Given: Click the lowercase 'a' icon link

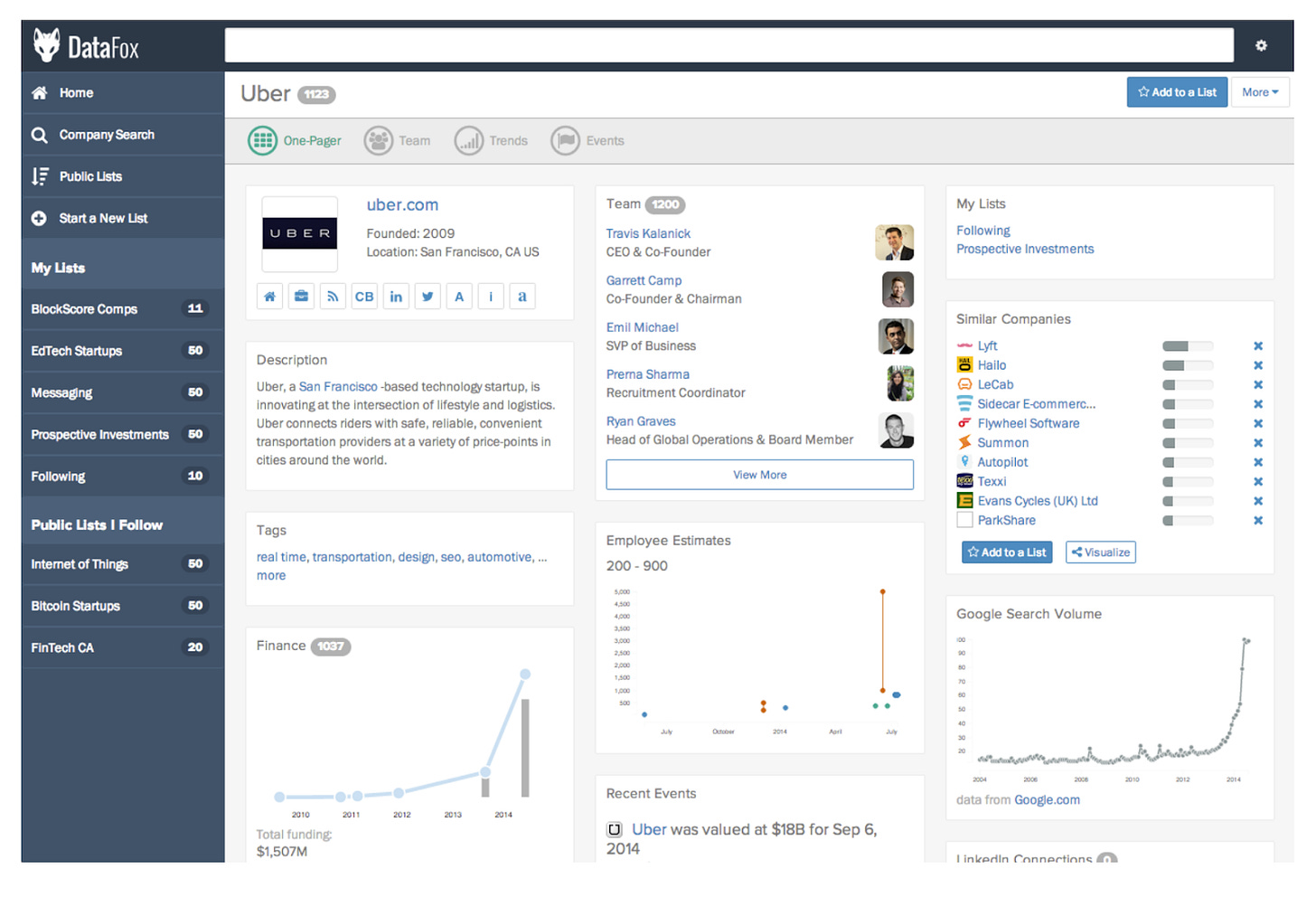Looking at the screenshot, I should click(522, 297).
